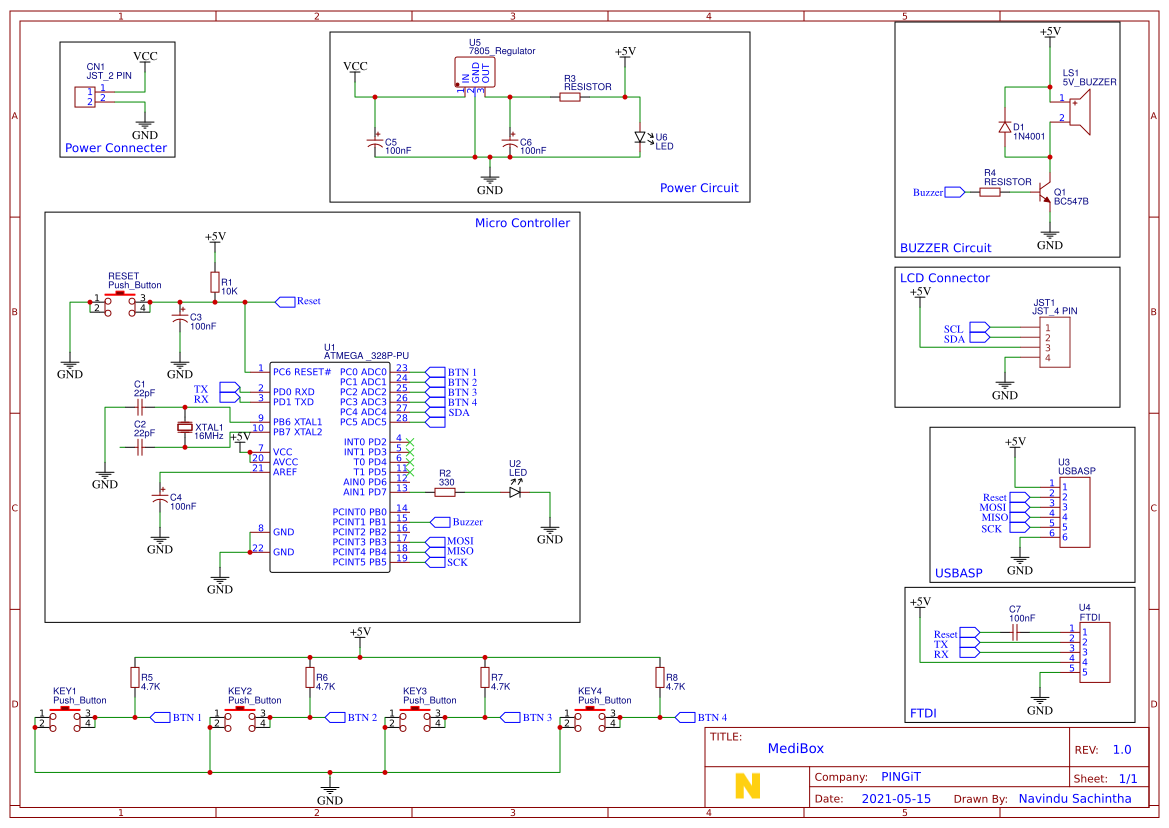This screenshot has width=1169, height=828.
Task: Click LED U2 beside the 330 resistor
Action: [x=515, y=492]
